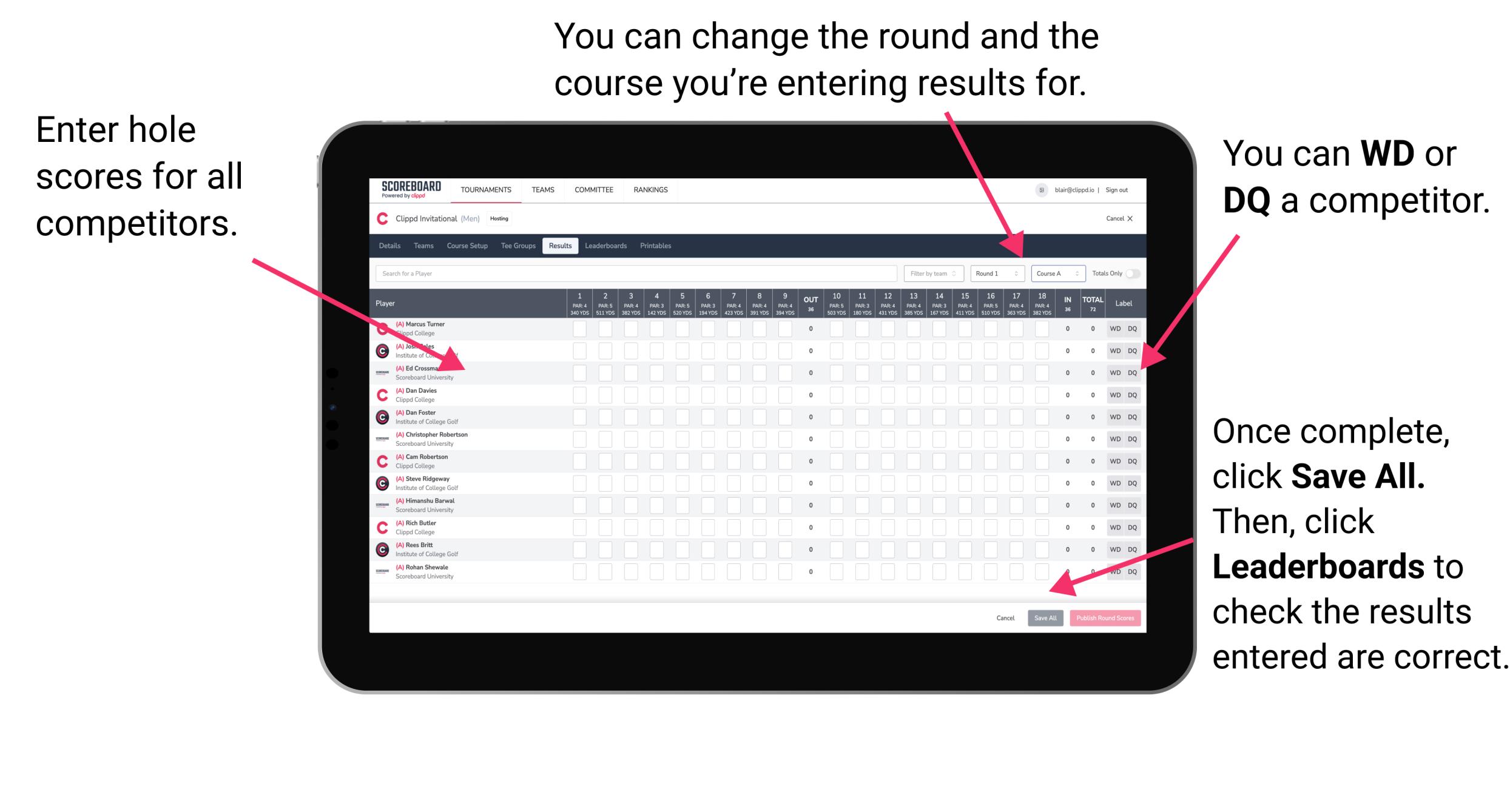Click Save All button
This screenshot has height=812, width=1510.
pos(1045,617)
